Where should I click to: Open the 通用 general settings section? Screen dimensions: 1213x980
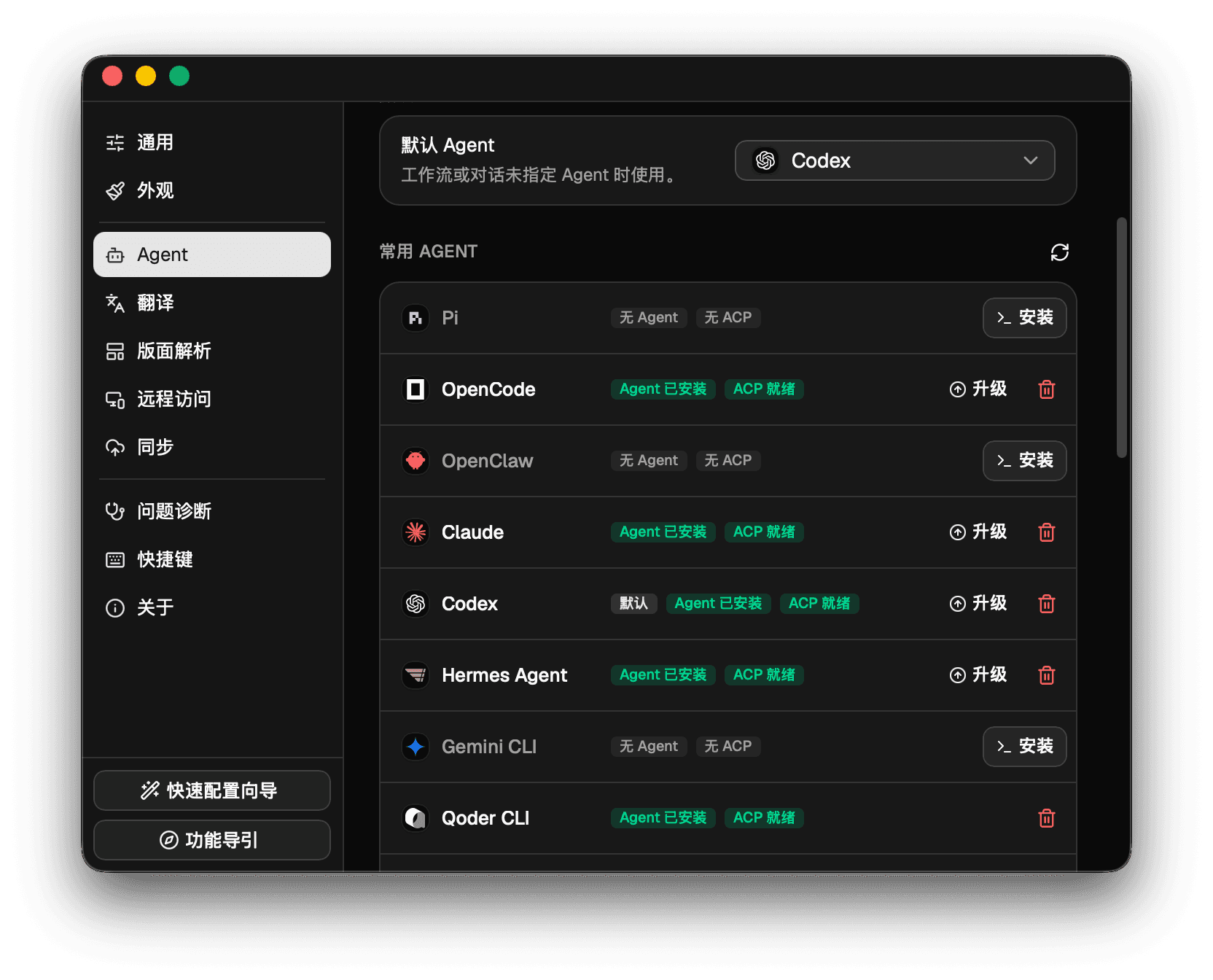[x=211, y=143]
